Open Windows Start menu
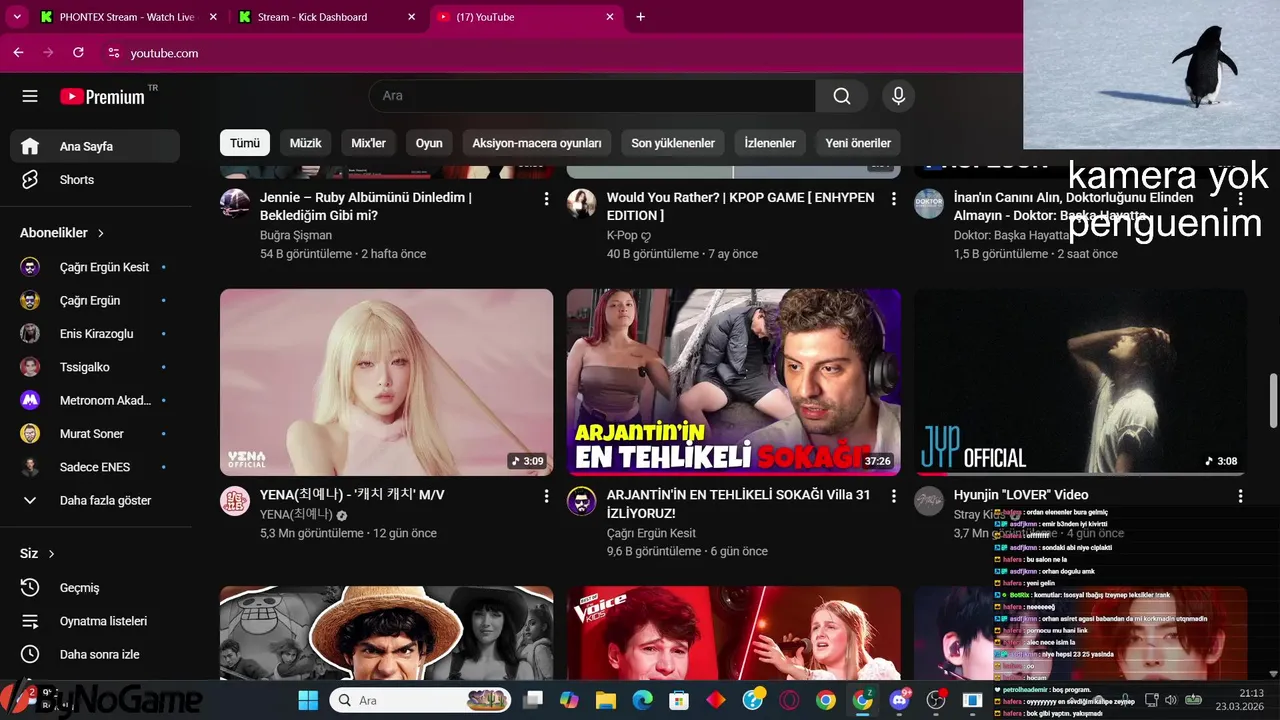The image size is (1280, 720). coord(307,700)
